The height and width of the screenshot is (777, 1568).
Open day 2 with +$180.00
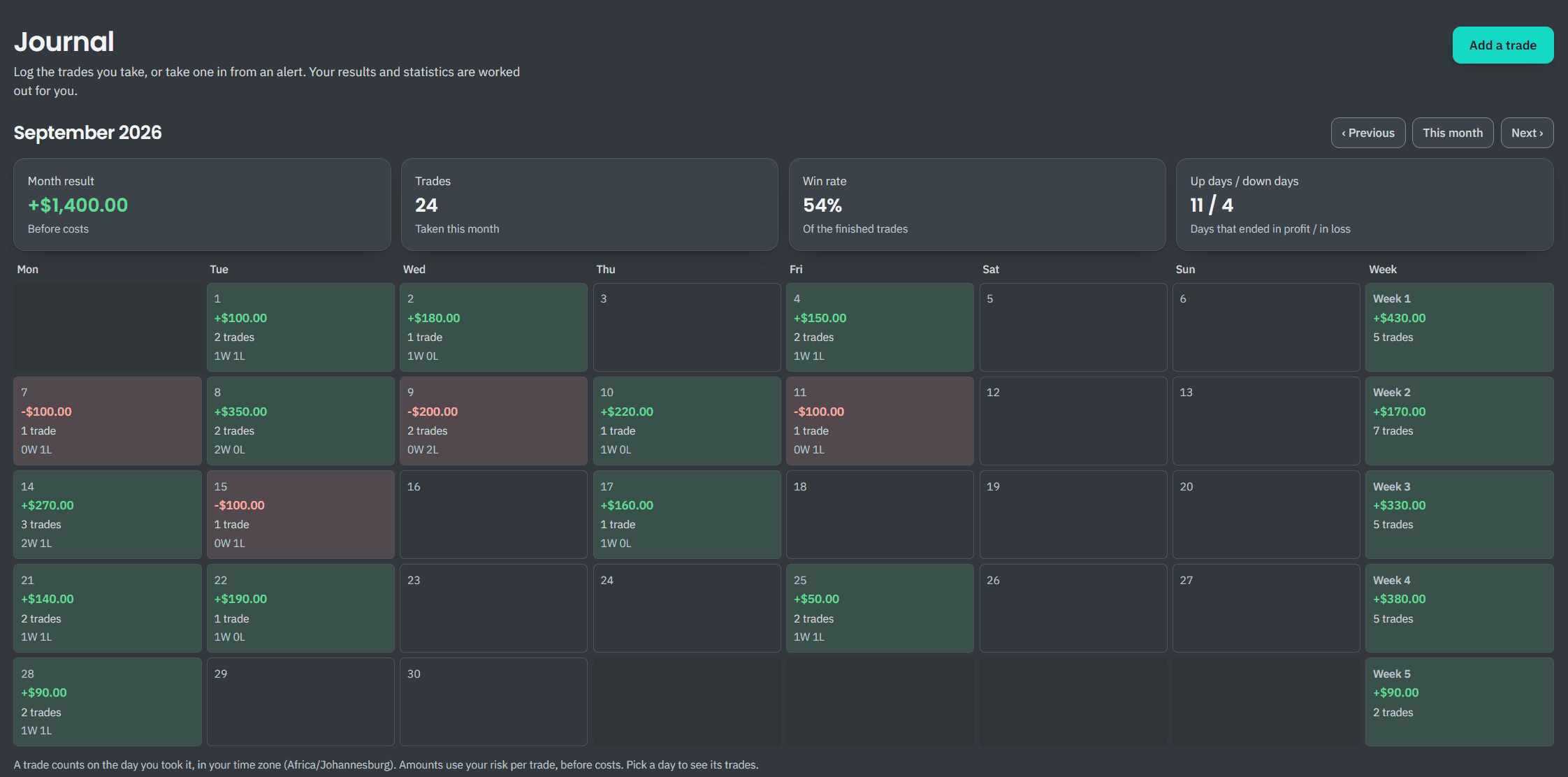click(493, 327)
